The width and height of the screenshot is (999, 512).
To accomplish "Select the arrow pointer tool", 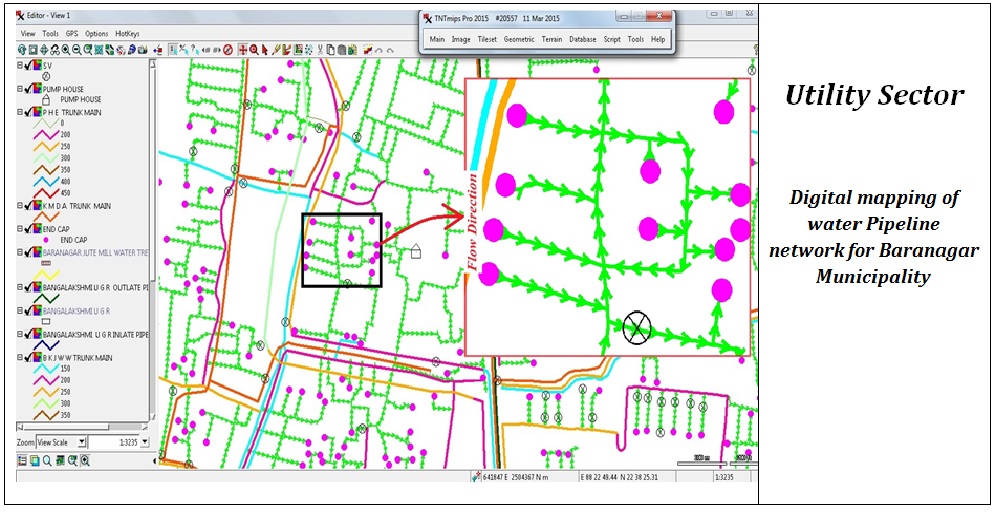I will coord(265,49).
